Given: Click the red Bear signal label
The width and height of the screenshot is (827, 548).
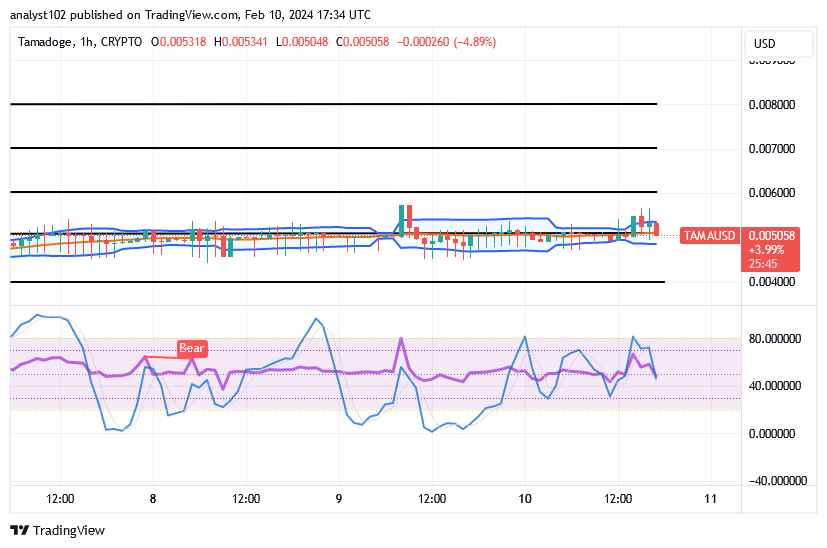Looking at the screenshot, I should tap(191, 348).
